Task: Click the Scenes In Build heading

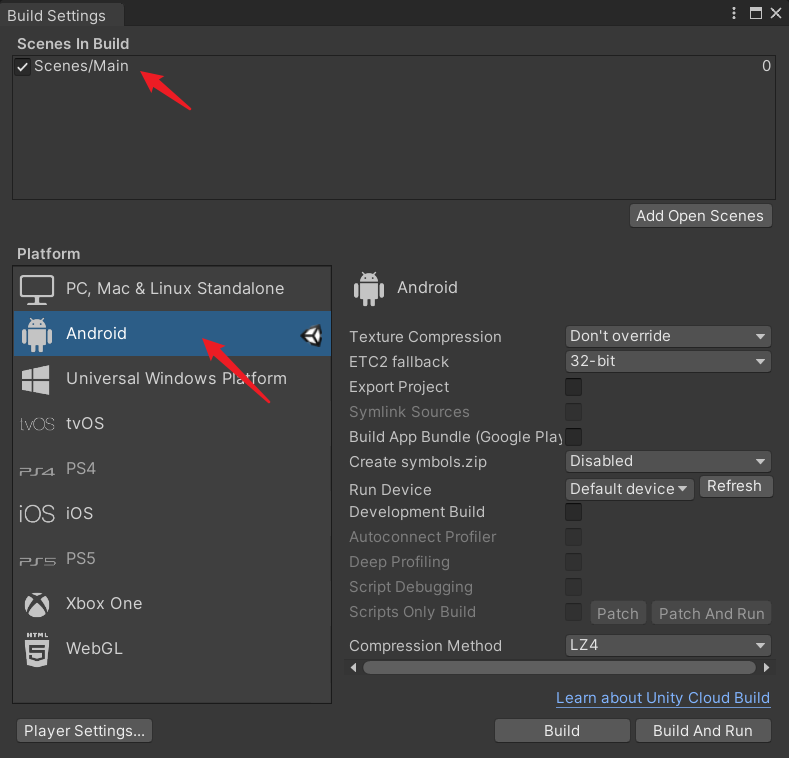Action: 73,44
